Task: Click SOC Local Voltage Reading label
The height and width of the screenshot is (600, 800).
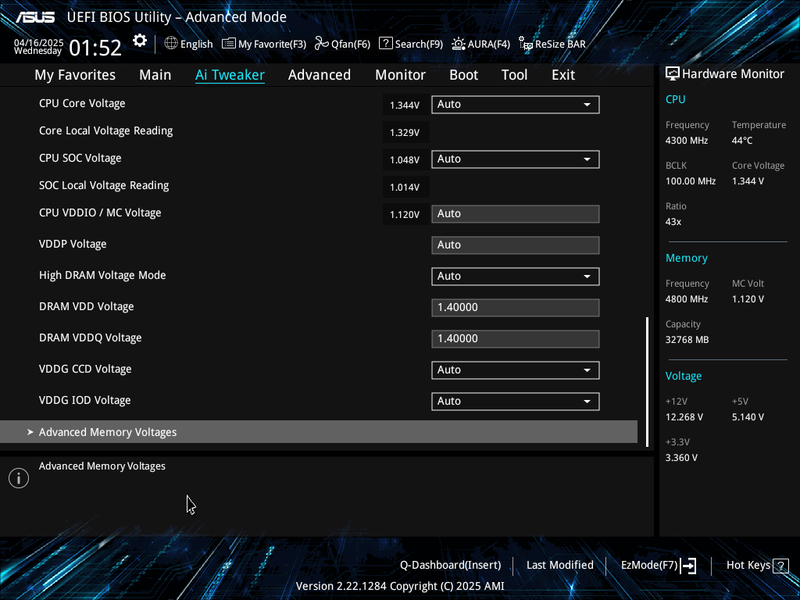Action: coord(104,186)
